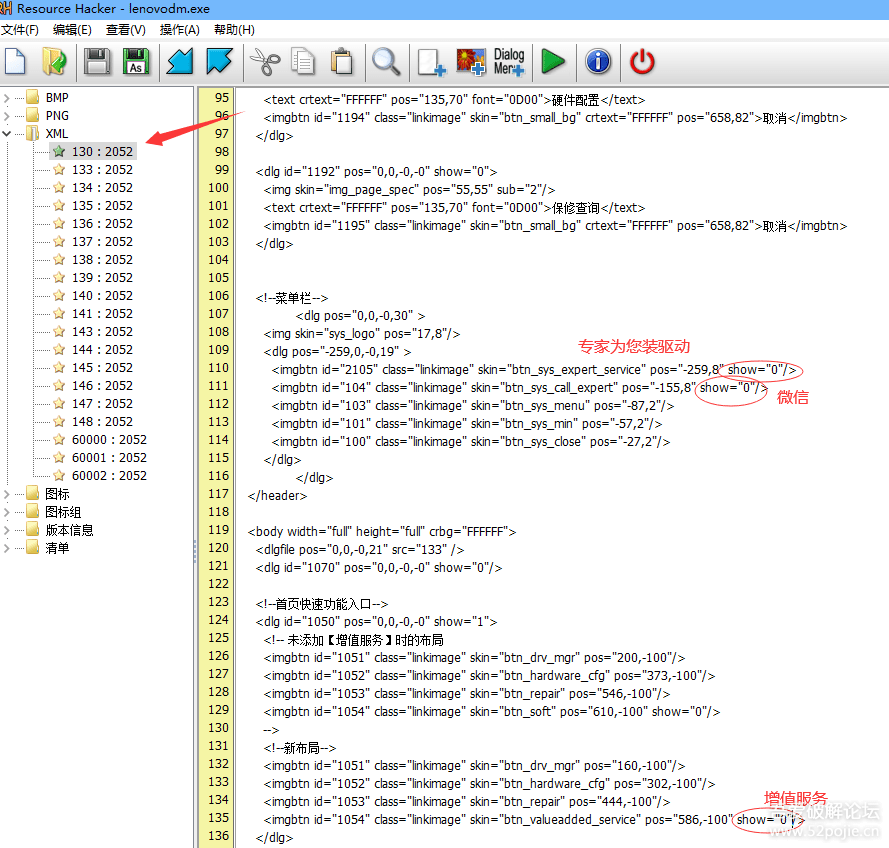Select the 60001 : 2052 resource
Viewport: 889px width, 848px height.
pyautogui.click(x=108, y=458)
